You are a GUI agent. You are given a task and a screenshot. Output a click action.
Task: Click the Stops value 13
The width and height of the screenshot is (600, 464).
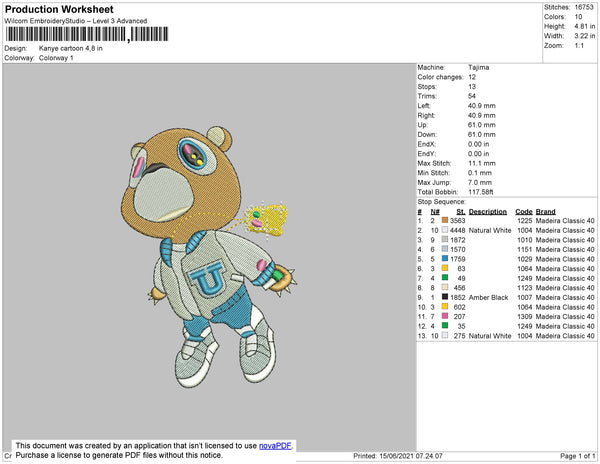click(x=472, y=86)
